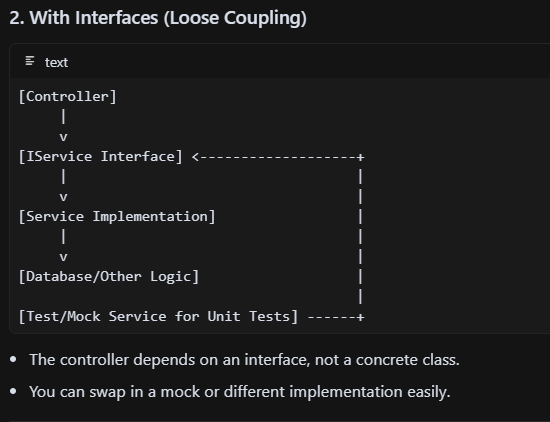550x422 pixels.
Task: Click the pipe character directly under [Controller]
Action: (x=63, y=116)
